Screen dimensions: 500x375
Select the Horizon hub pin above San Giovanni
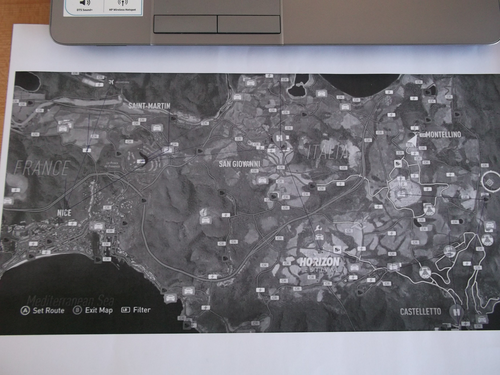click(x=279, y=138)
